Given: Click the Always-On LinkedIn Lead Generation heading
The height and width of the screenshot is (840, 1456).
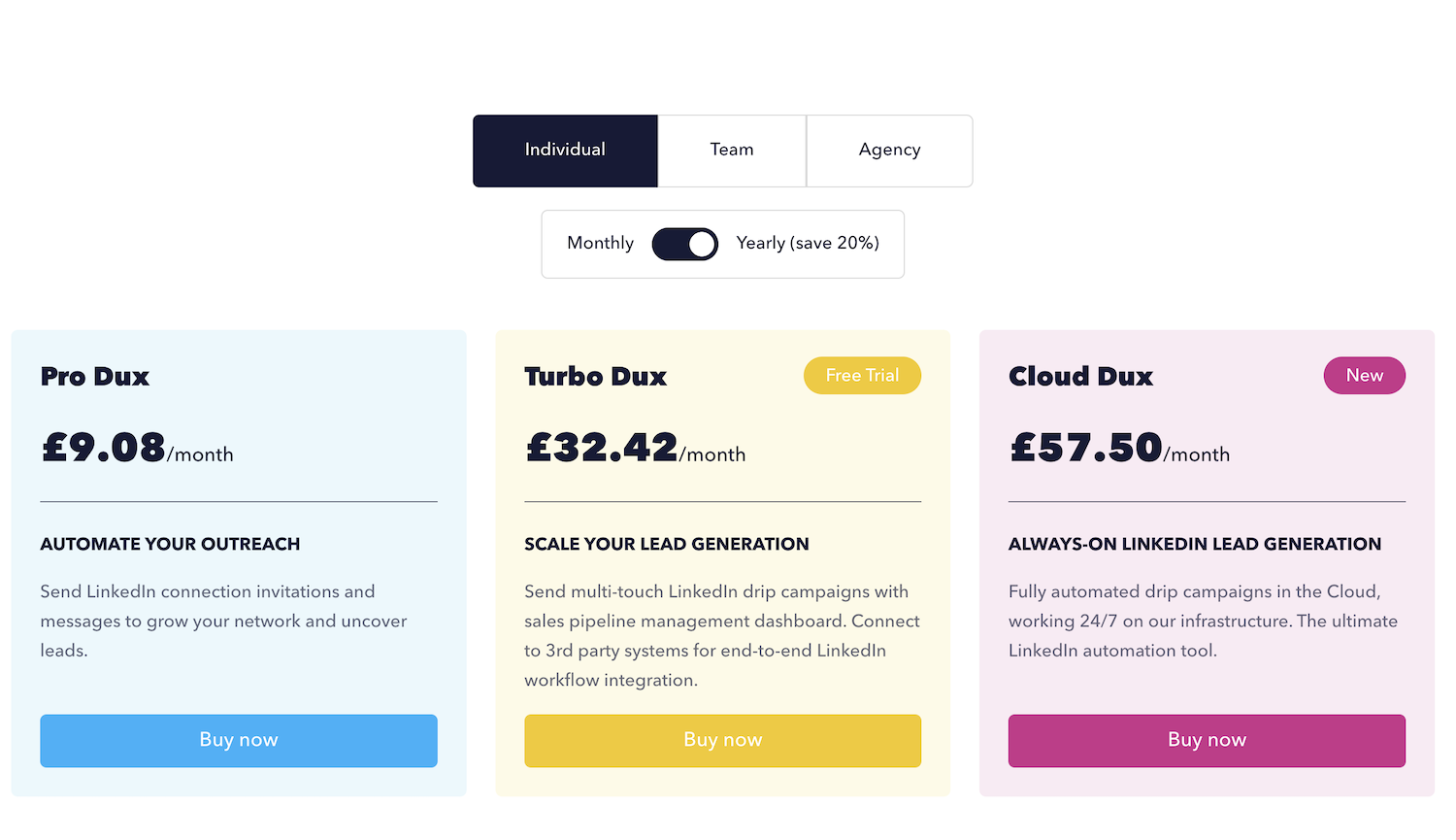Looking at the screenshot, I should (x=1194, y=545).
